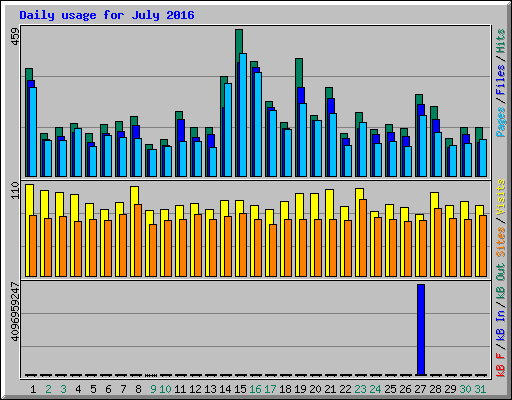Click the 110 axis value label

(15, 190)
